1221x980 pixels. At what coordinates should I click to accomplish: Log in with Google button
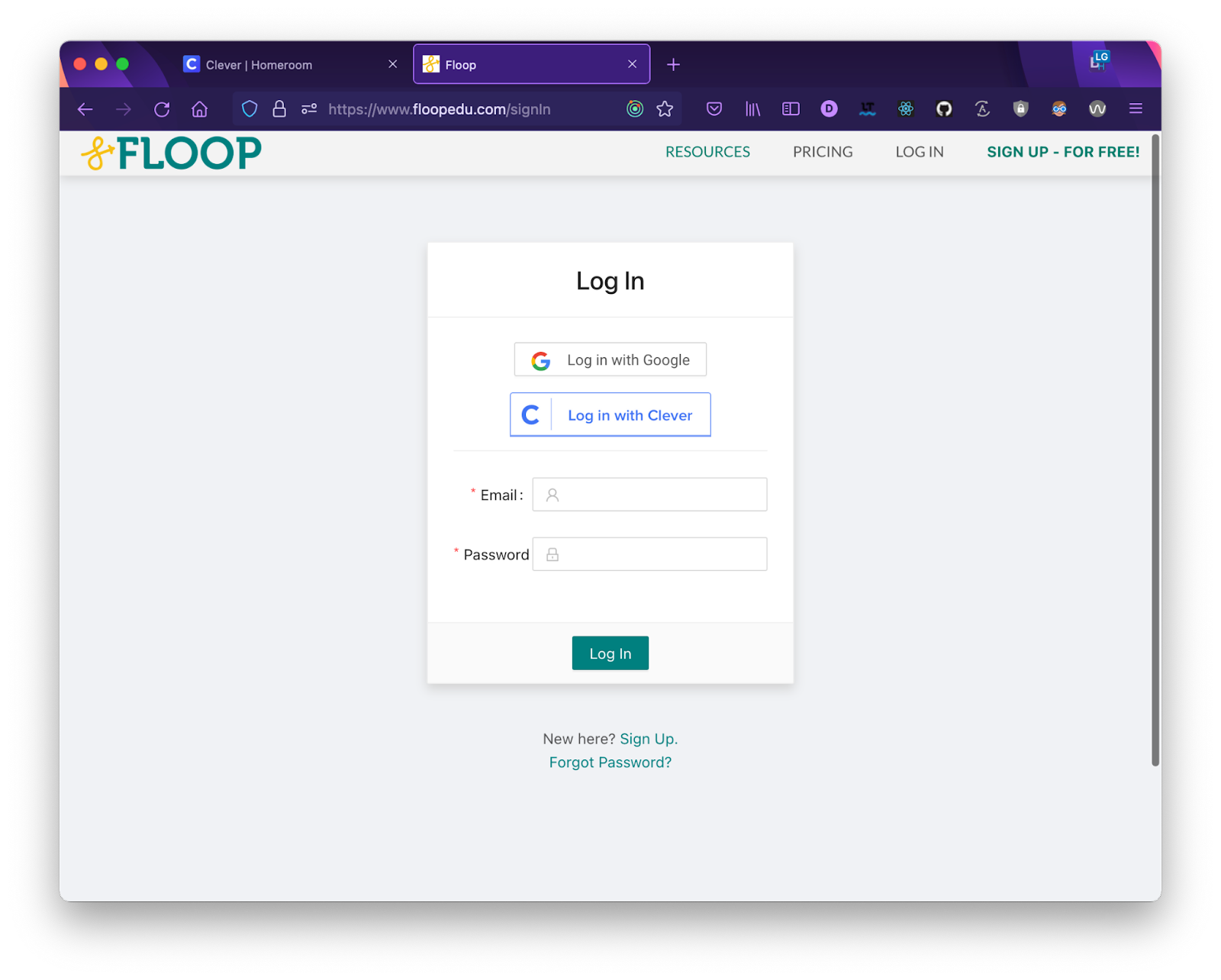(x=610, y=359)
